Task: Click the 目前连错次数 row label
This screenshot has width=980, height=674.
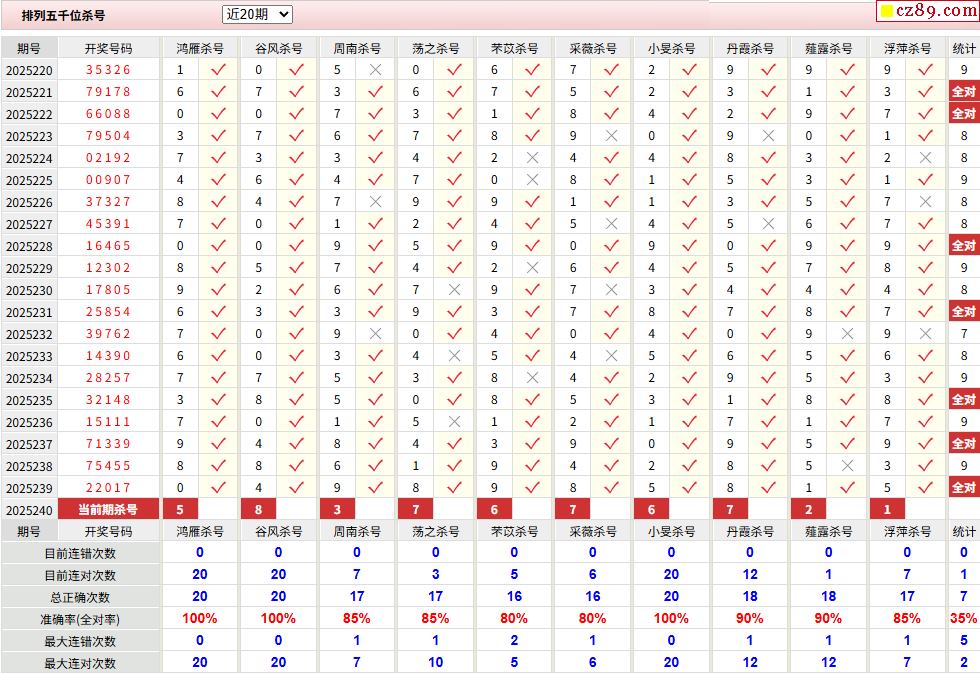Action: click(80, 553)
